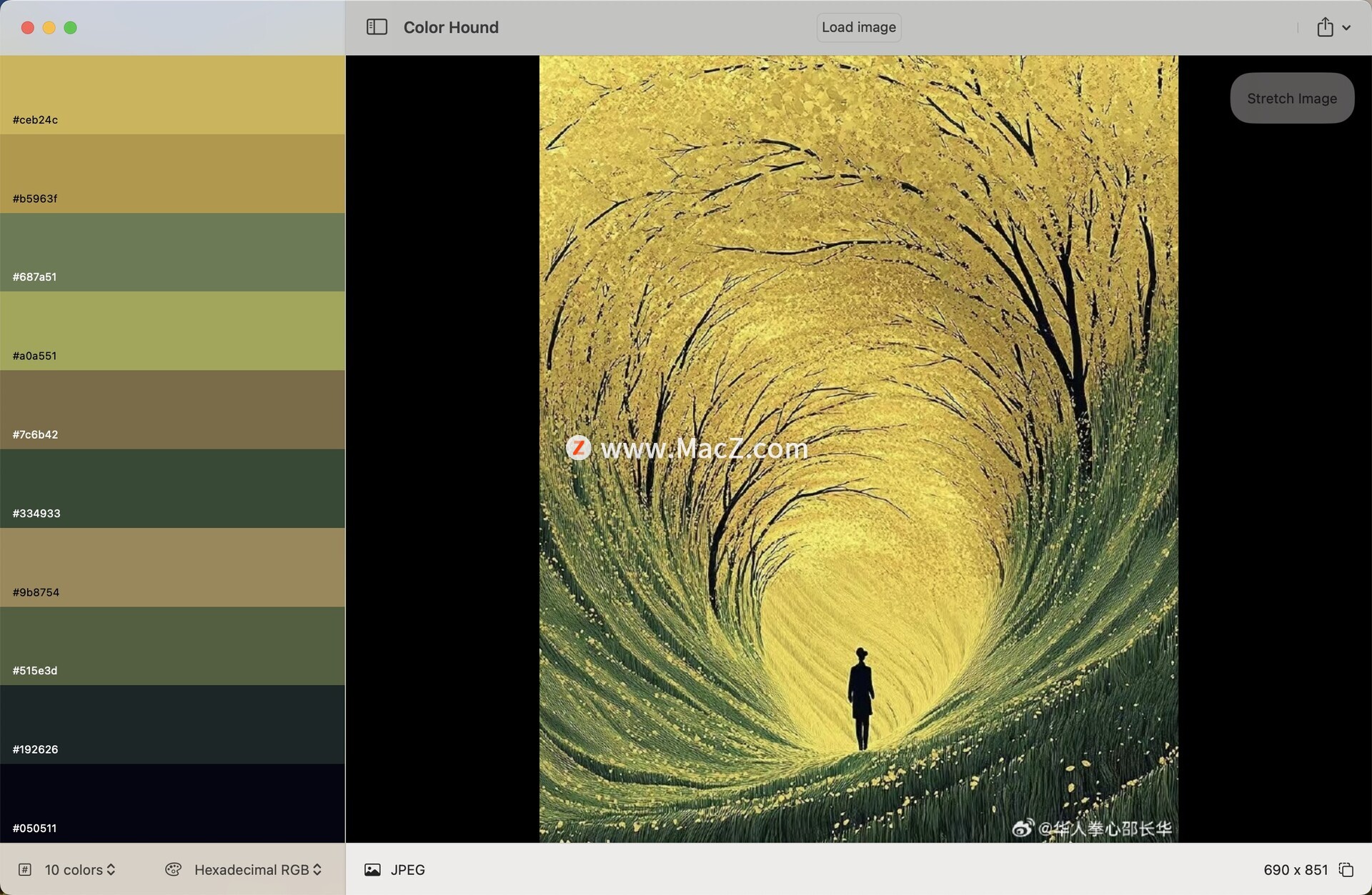Click the Color Hound window title
Screen dimensions: 1372x895
pyautogui.click(x=451, y=27)
